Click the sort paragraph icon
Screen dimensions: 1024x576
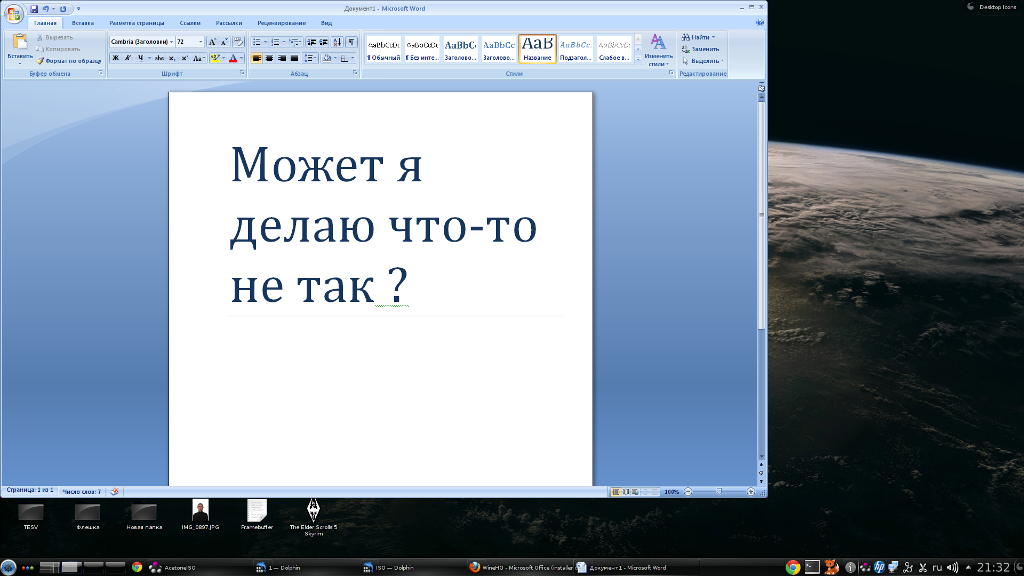(x=338, y=42)
